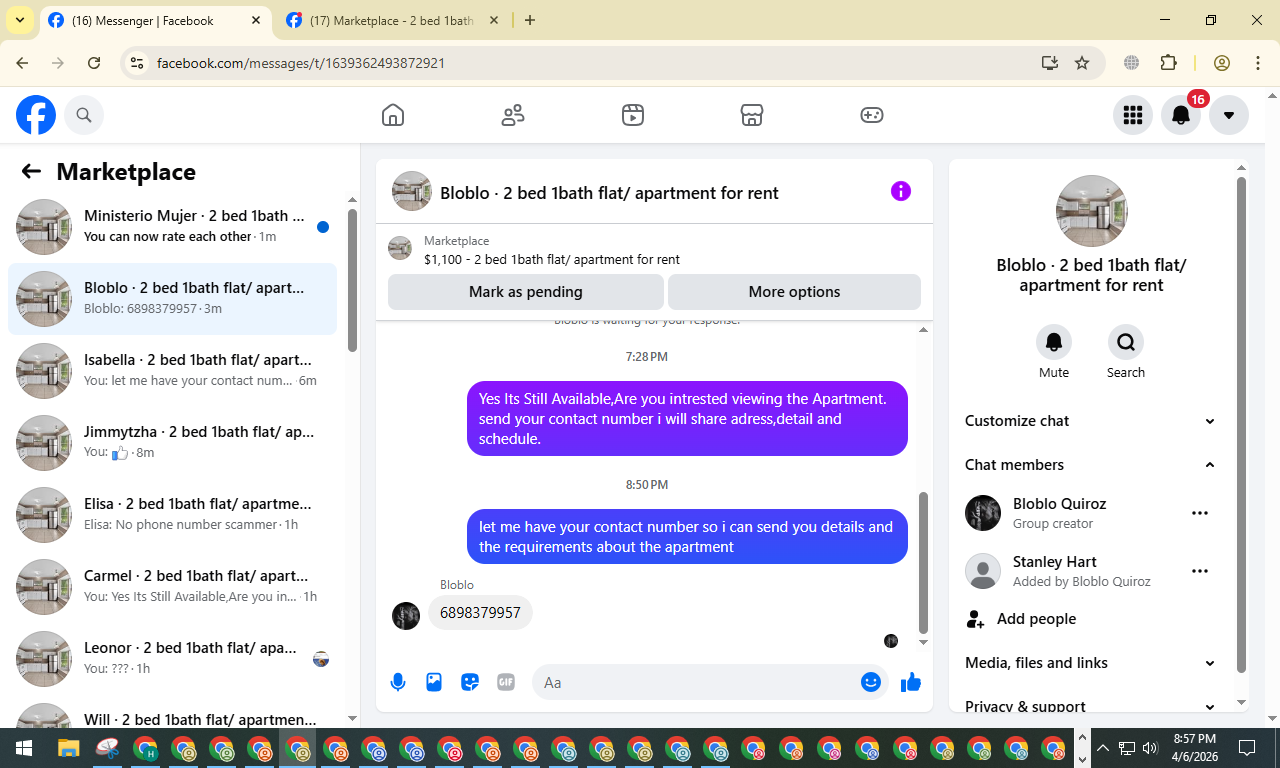
Task: Open Ministerio Mujer conversation
Action: pos(172,227)
